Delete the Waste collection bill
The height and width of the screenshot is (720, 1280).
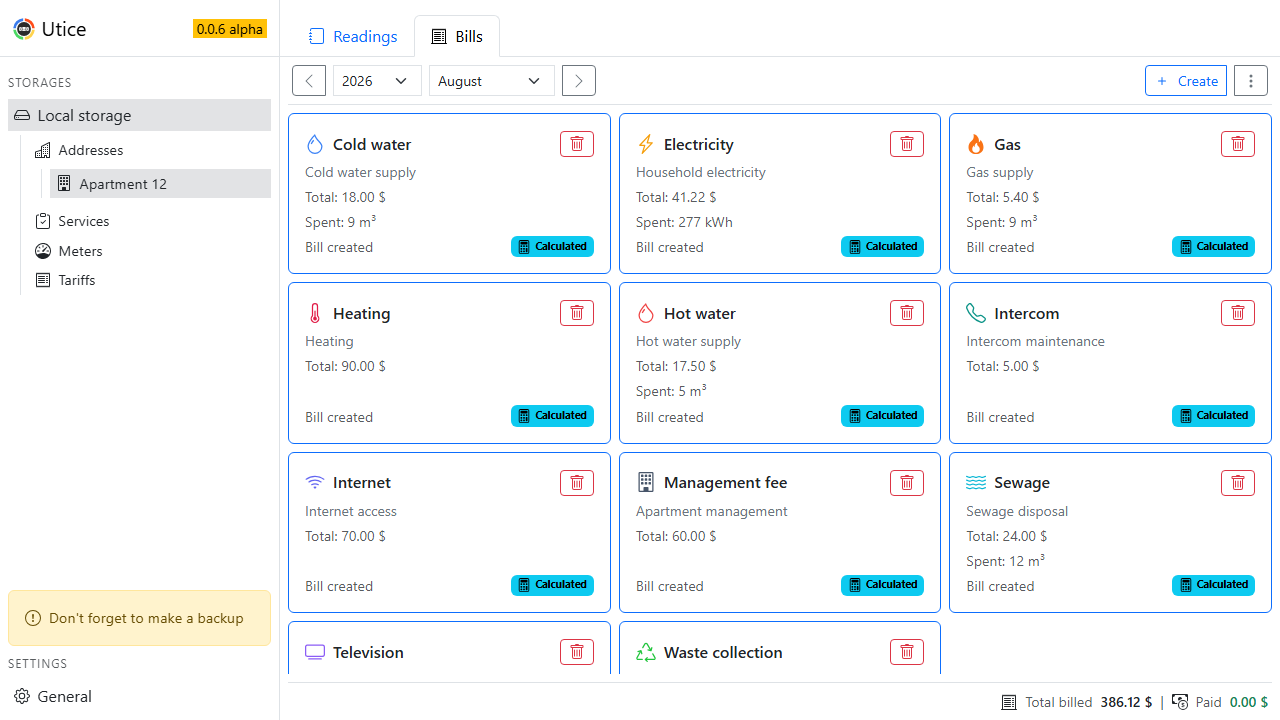point(907,652)
